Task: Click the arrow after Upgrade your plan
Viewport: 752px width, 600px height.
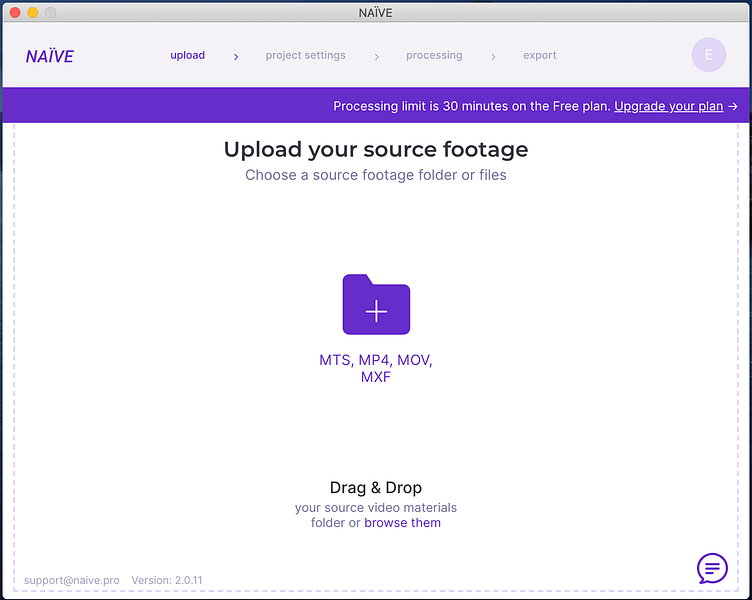Action: tap(733, 106)
